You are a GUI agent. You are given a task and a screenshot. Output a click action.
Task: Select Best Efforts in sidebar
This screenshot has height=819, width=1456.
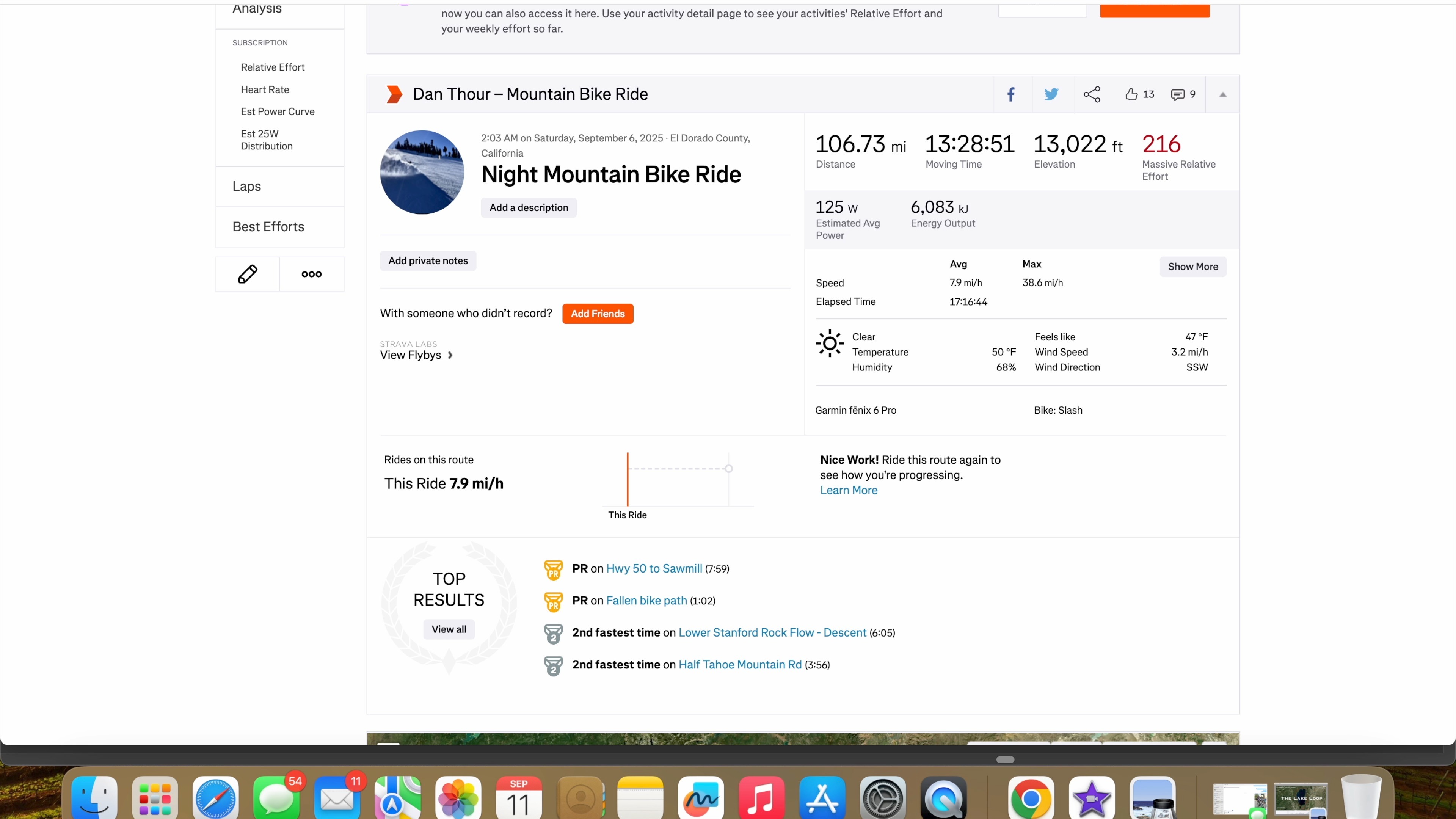point(268,227)
